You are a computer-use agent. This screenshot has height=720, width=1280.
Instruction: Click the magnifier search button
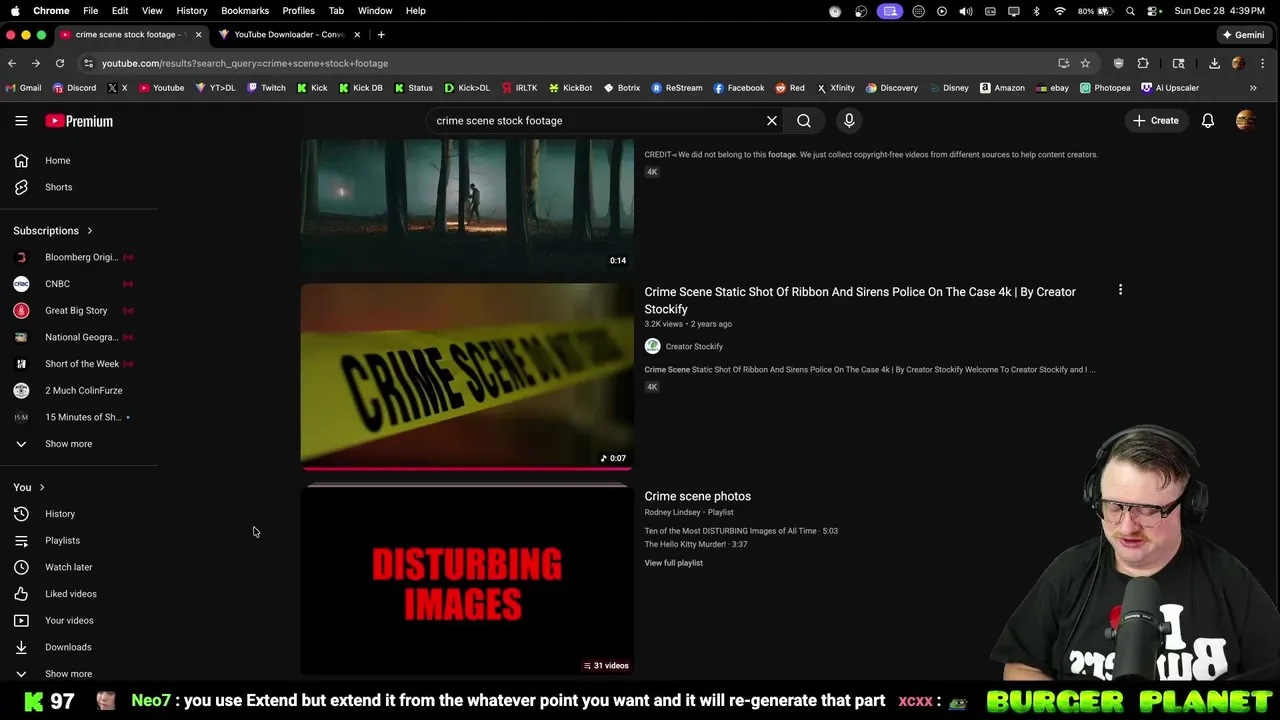pyautogui.click(x=804, y=121)
